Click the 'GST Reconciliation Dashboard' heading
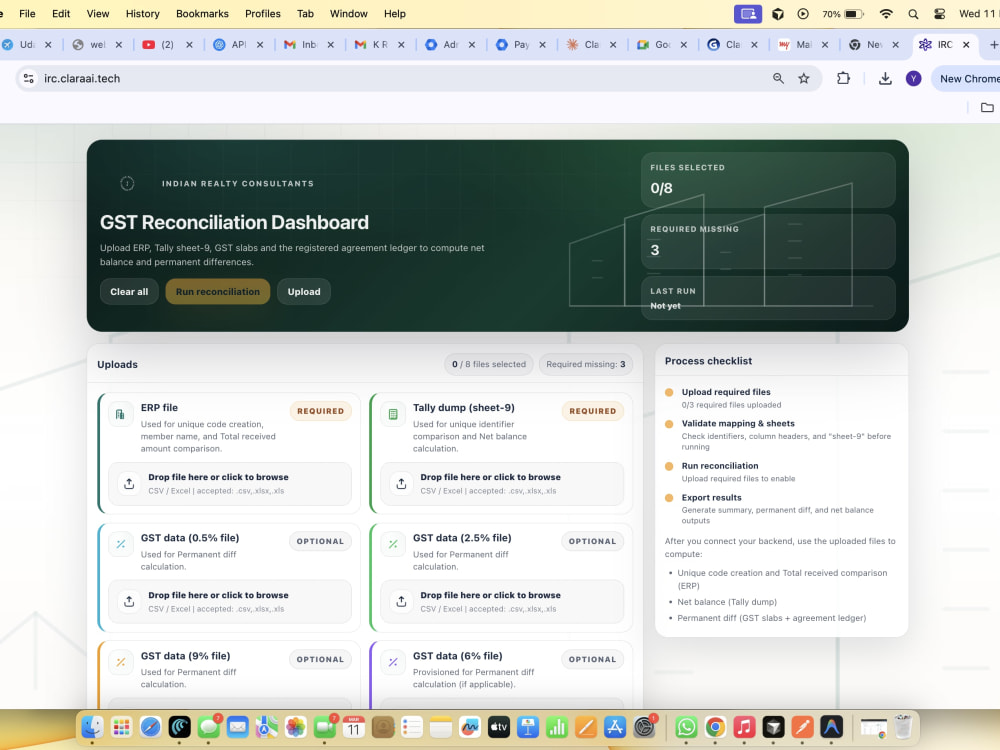Viewport: 1000px width, 750px height. (x=234, y=222)
